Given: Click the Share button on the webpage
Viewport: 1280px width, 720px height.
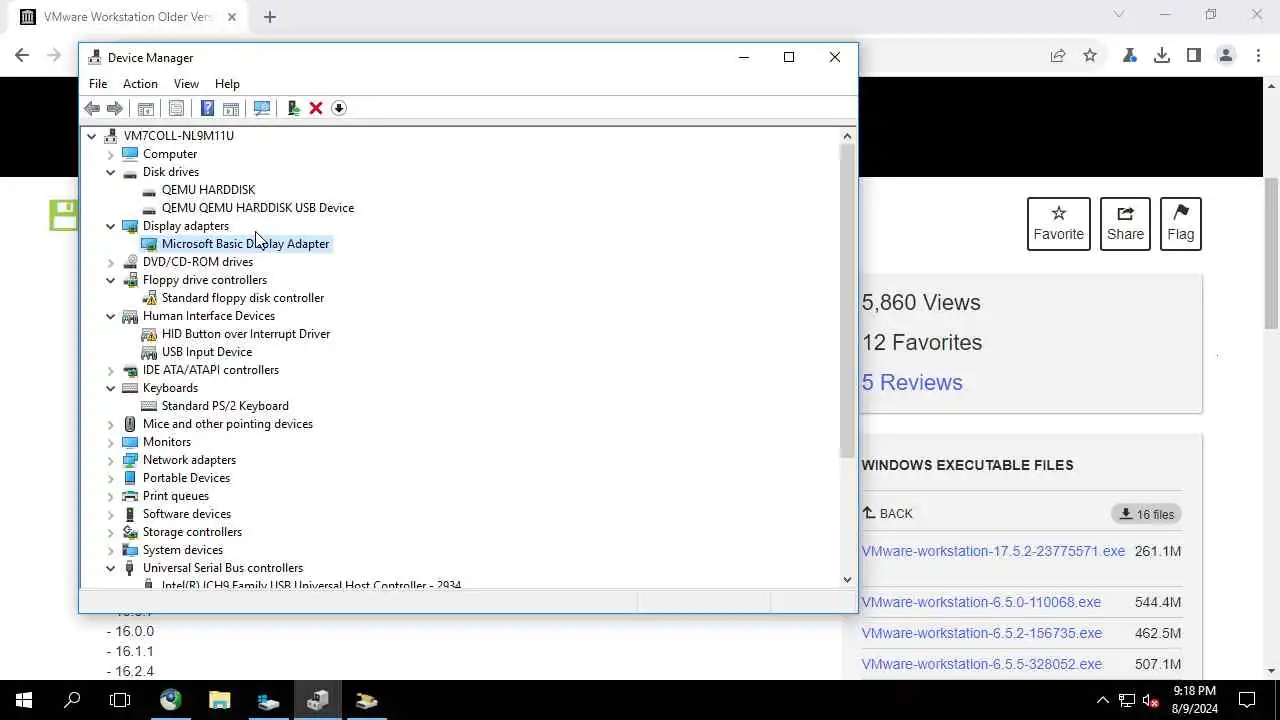Looking at the screenshot, I should pyautogui.click(x=1125, y=224).
